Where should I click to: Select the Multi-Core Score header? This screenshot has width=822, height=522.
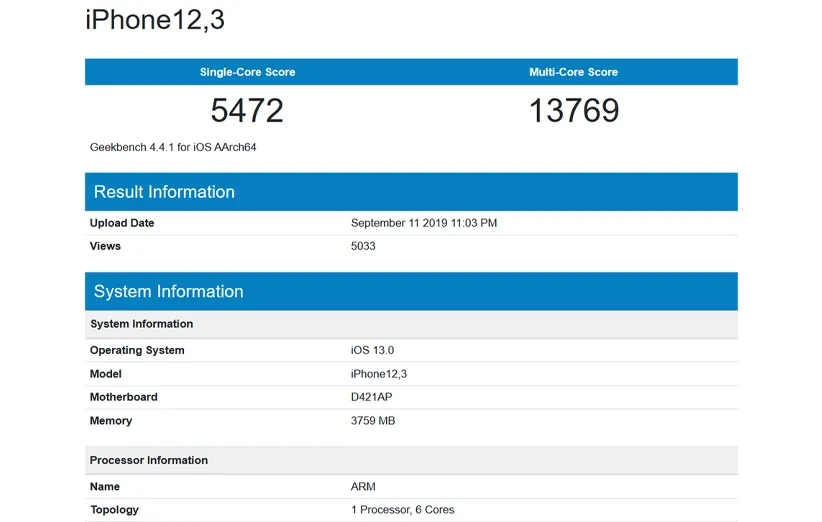[573, 72]
